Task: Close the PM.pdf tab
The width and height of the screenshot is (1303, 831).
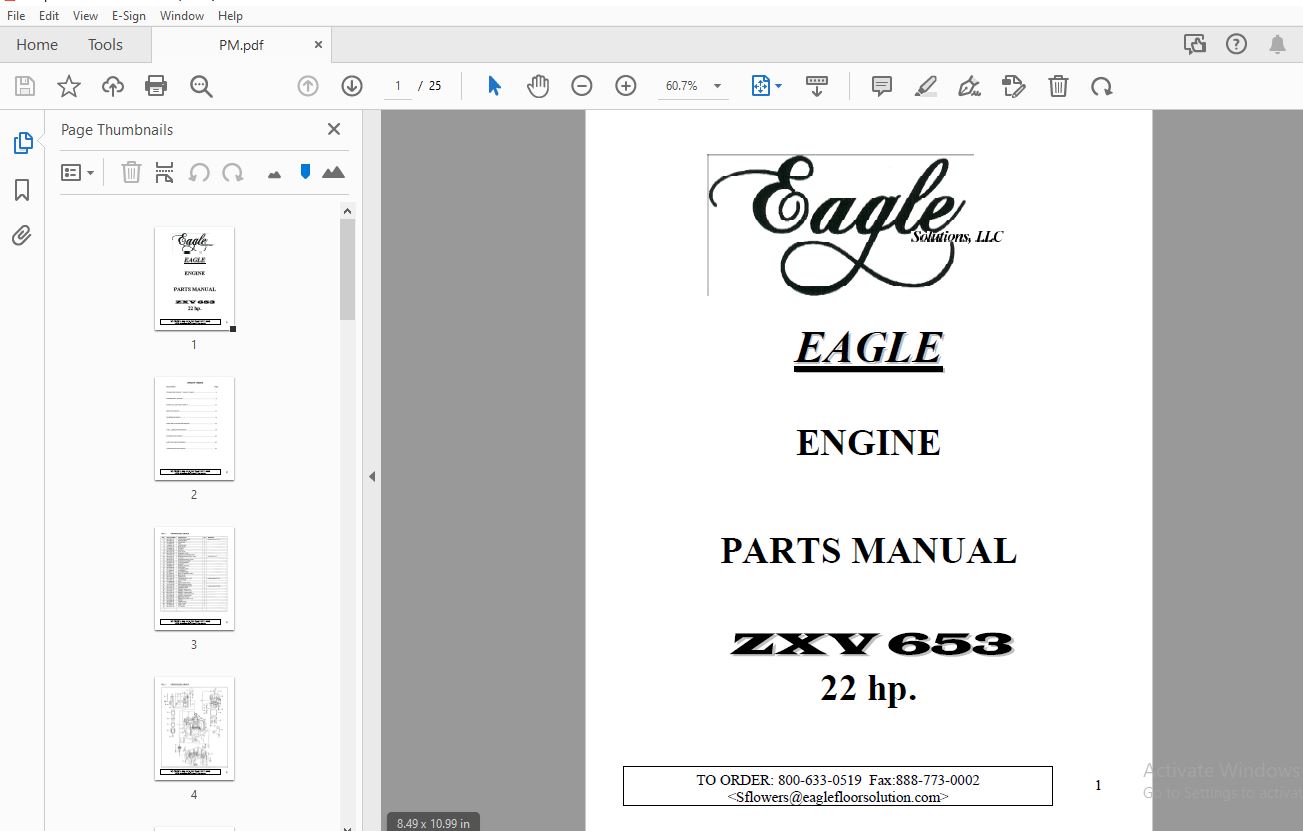Action: coord(318,44)
